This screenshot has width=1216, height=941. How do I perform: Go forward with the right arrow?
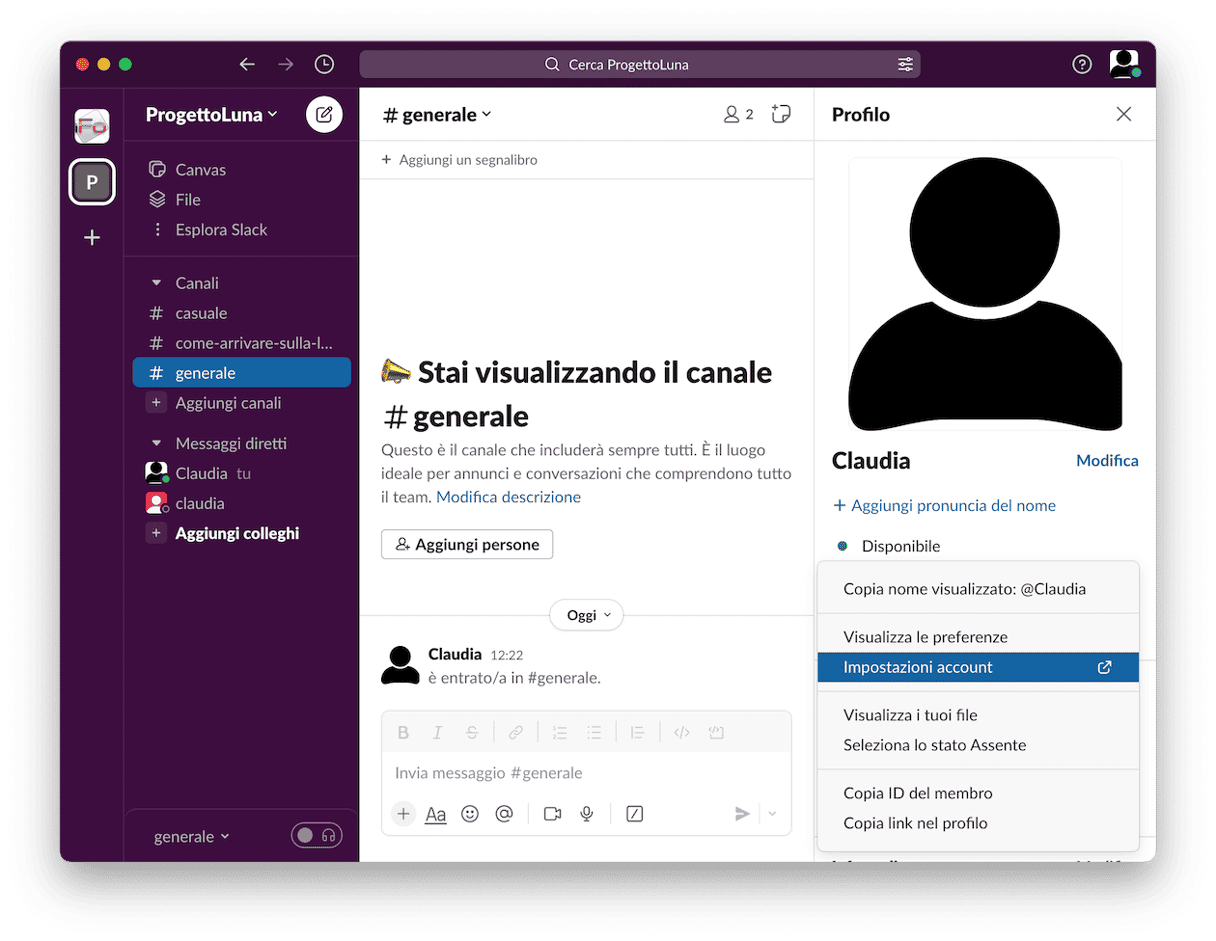[x=286, y=64]
